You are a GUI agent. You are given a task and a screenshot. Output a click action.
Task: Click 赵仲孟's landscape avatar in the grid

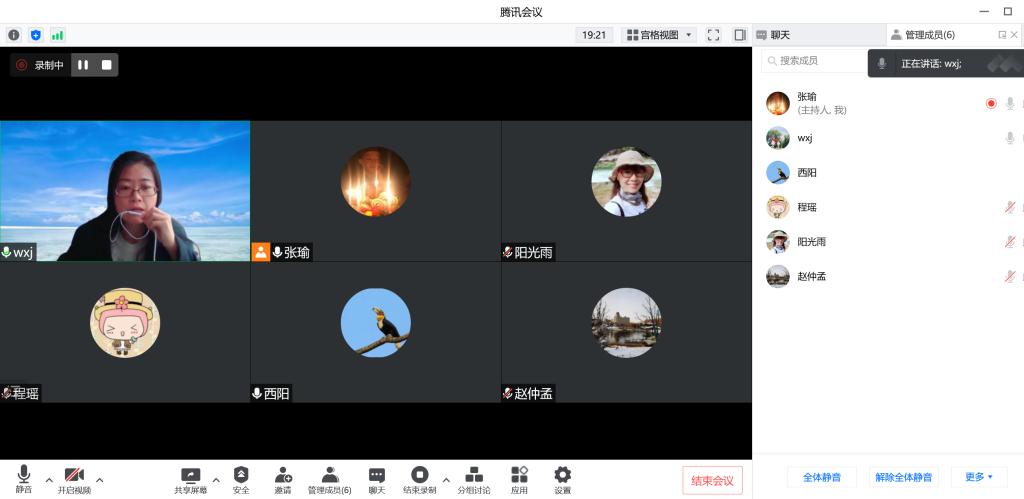pos(626,323)
